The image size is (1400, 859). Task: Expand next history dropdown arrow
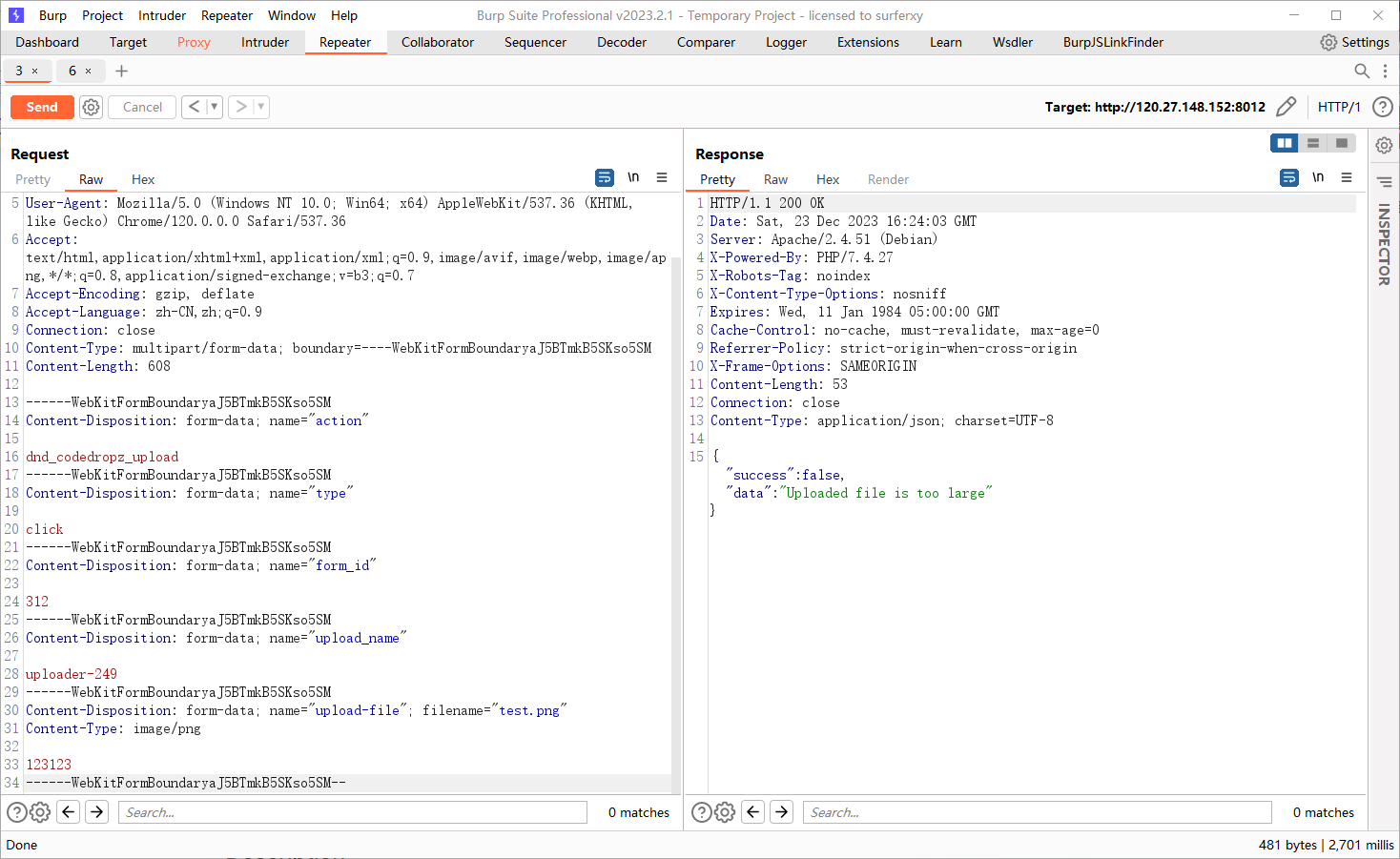point(261,107)
